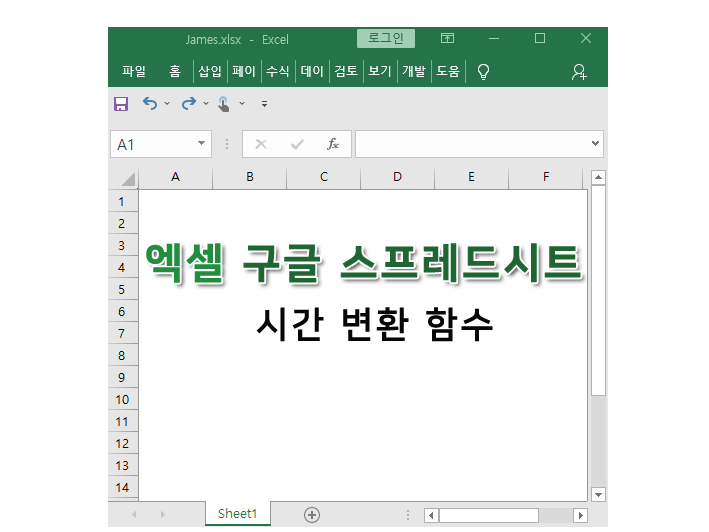Image resolution: width=709 pixels, height=532 pixels.
Task: Click the vertical scrollbar down arrow
Action: 598,494
